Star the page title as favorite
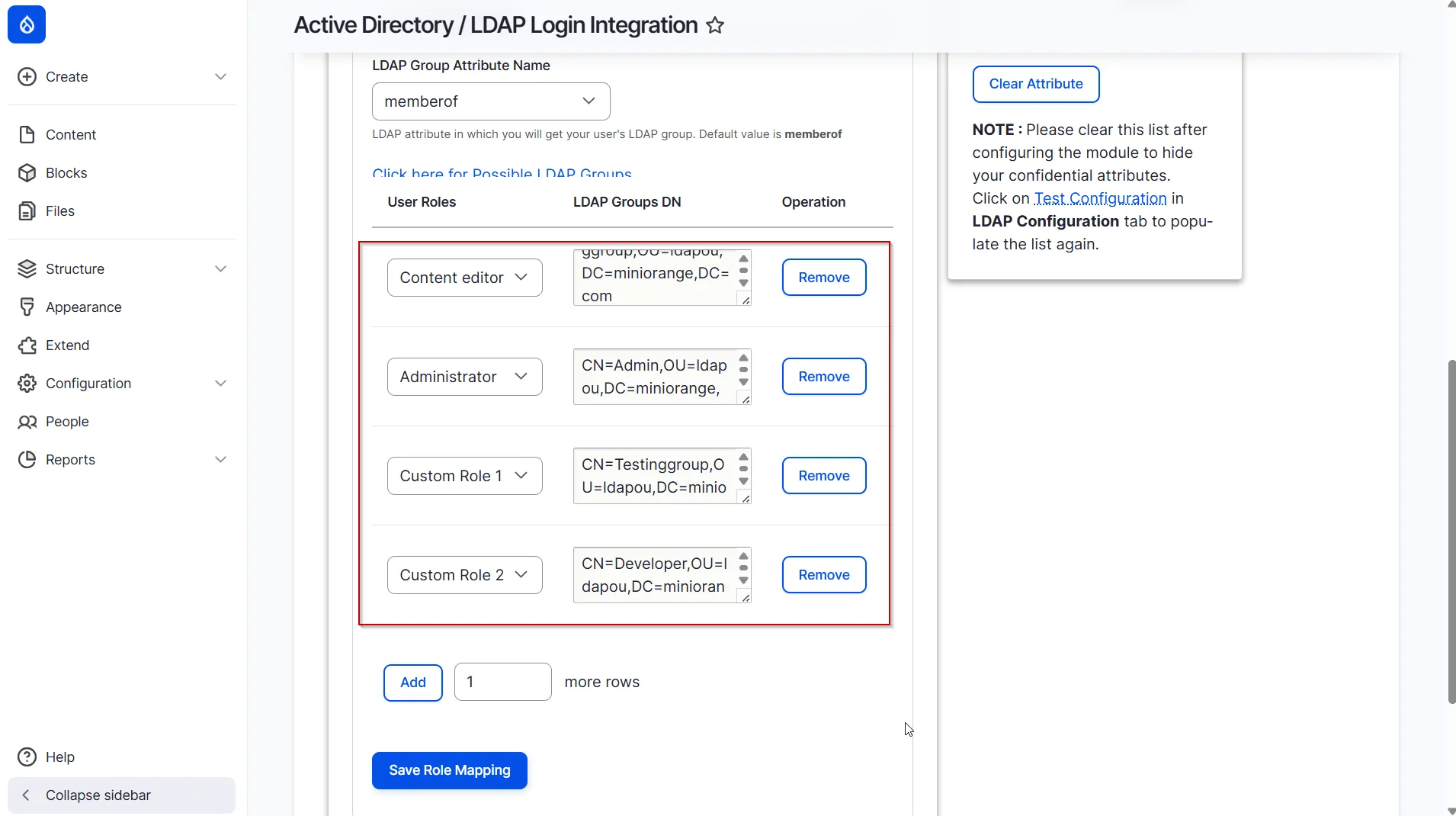 (715, 25)
